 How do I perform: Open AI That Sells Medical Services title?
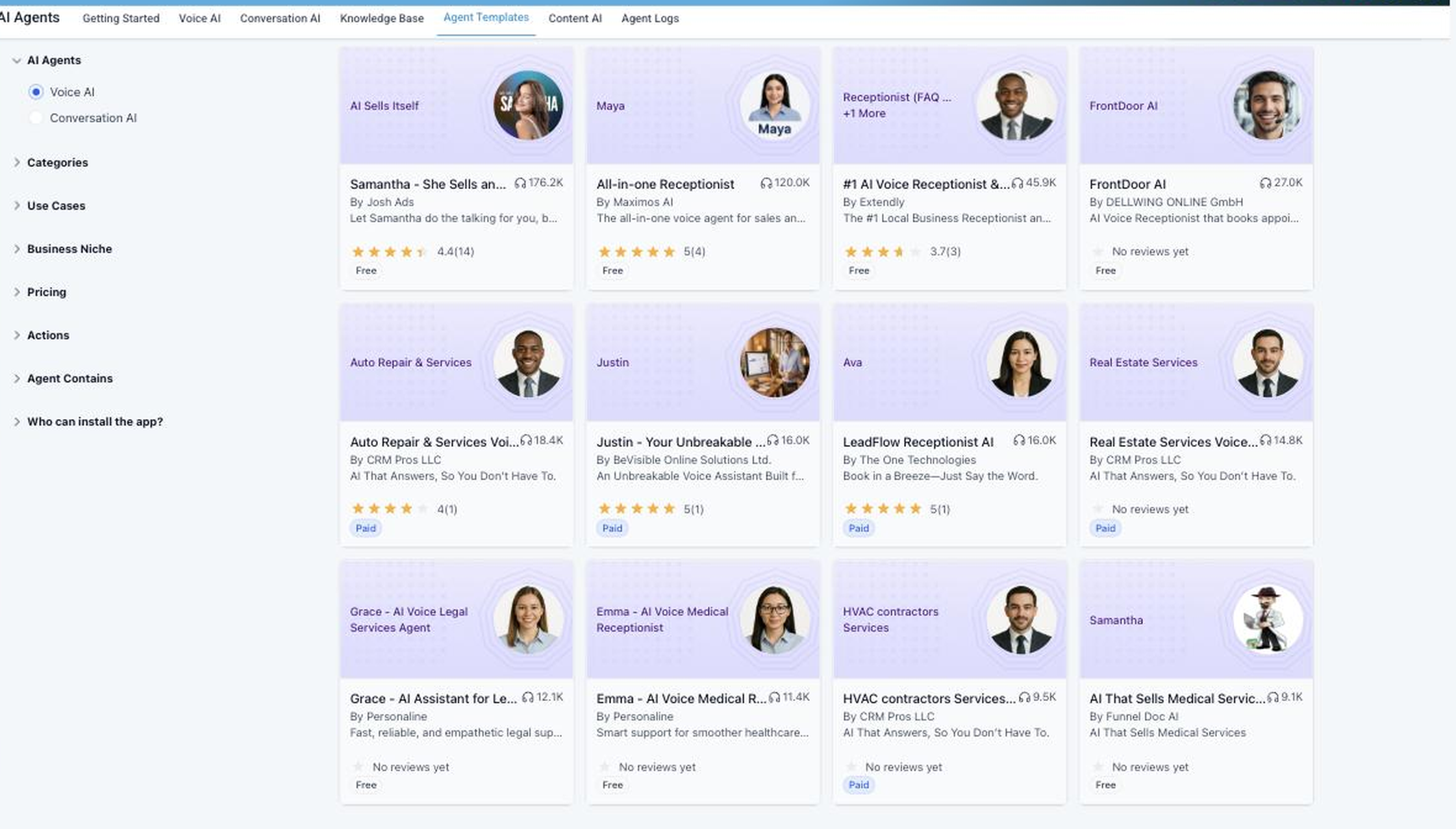pyautogui.click(x=1177, y=698)
